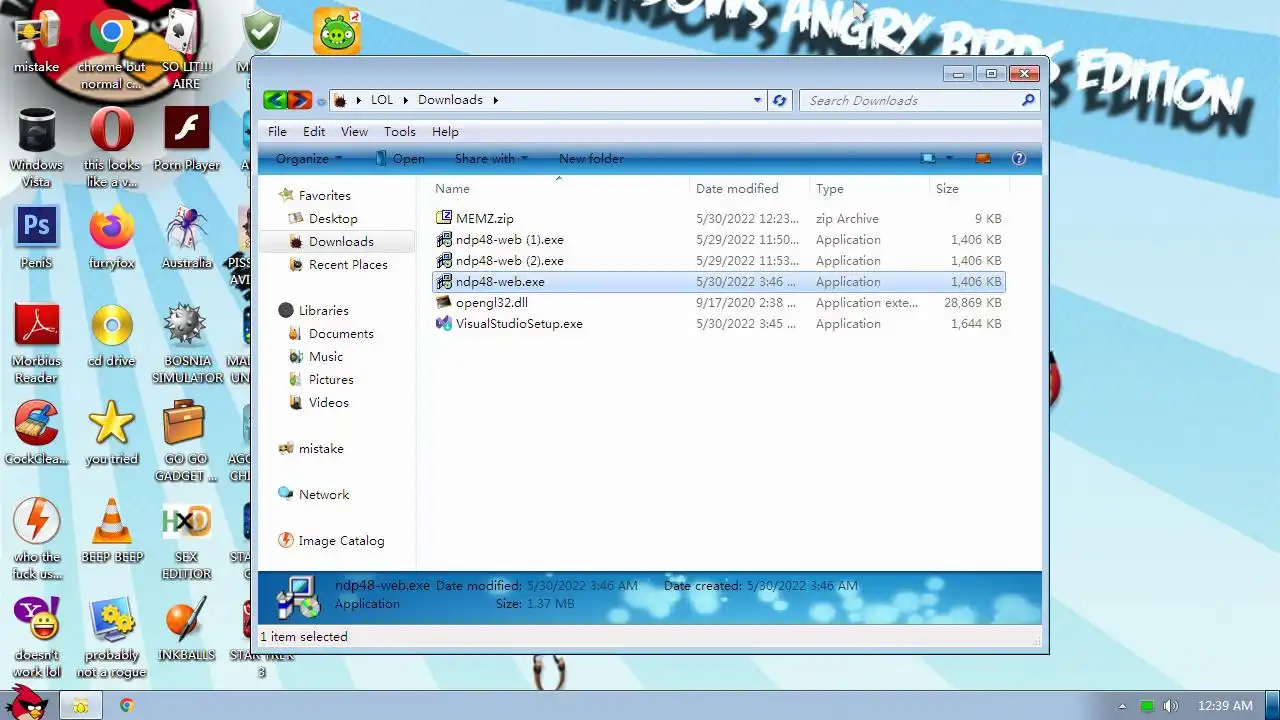
Task: Click the Open toolbar button
Action: pyautogui.click(x=399, y=158)
